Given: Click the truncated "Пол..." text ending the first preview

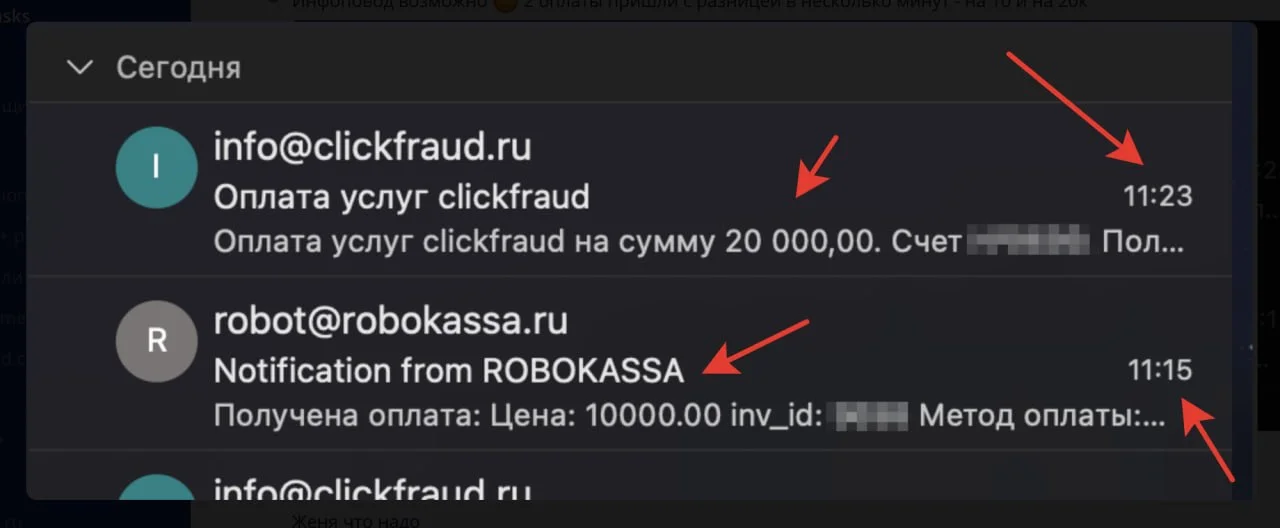Looking at the screenshot, I should click(x=1144, y=242).
